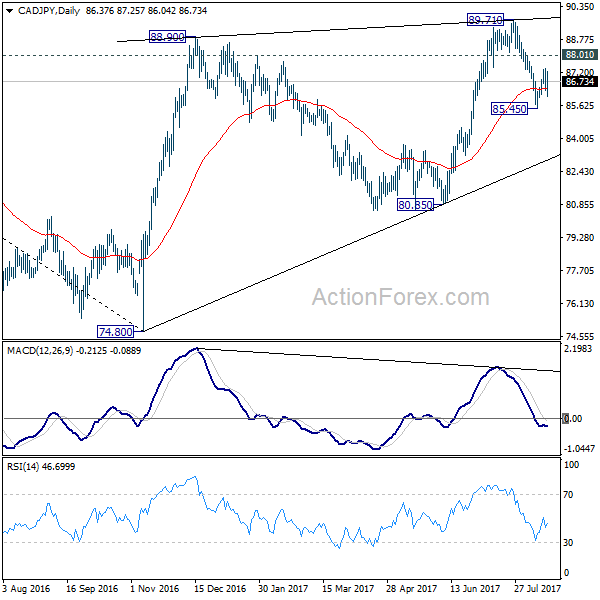600x600 pixels.
Task: Click the MACD 0.00 zero level label
Action: pyautogui.click(x=572, y=419)
